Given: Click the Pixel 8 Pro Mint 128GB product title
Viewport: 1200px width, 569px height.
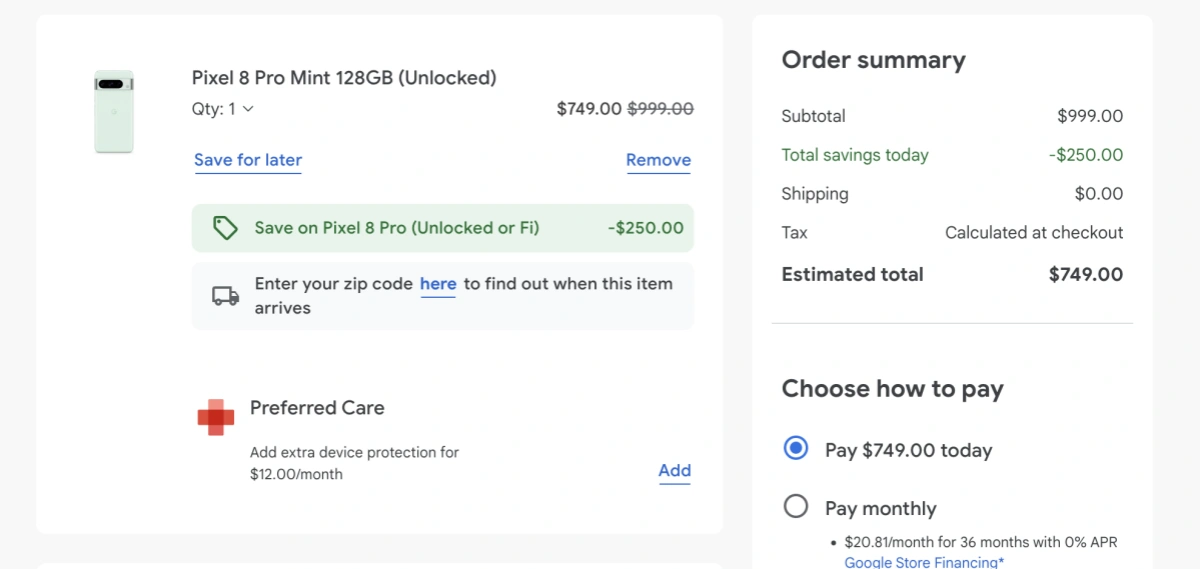Looking at the screenshot, I should point(344,78).
